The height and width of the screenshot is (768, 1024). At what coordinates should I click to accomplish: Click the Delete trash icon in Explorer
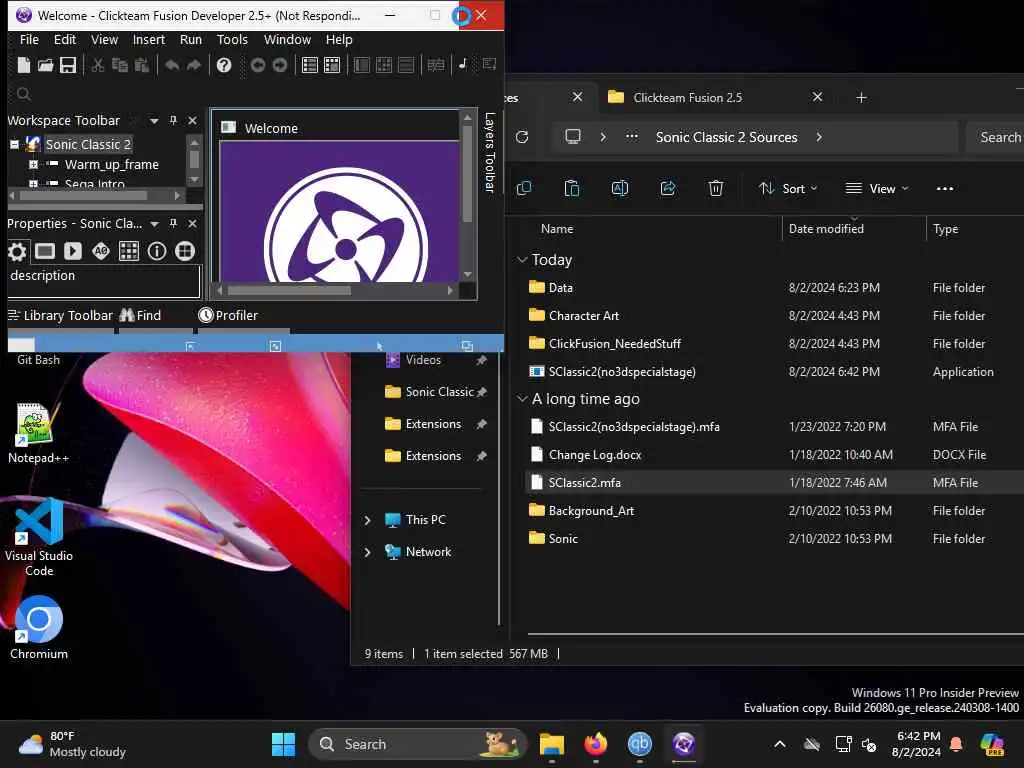tap(716, 189)
